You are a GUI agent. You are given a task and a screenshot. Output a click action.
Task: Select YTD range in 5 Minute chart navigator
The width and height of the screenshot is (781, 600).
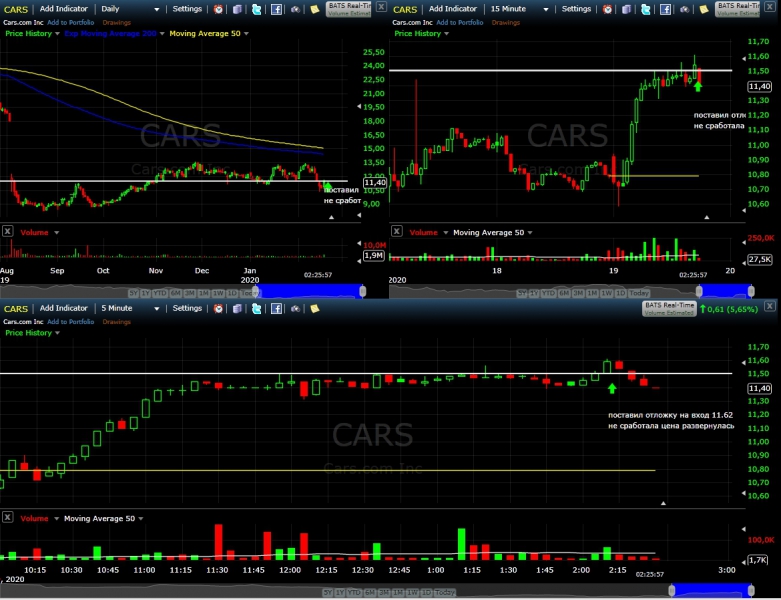(354, 593)
